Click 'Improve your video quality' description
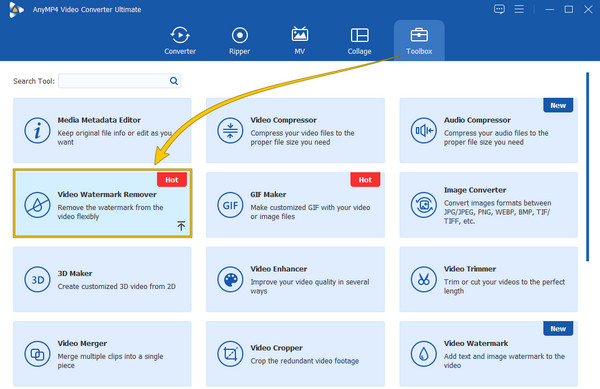This screenshot has width=600, height=389. (x=310, y=286)
